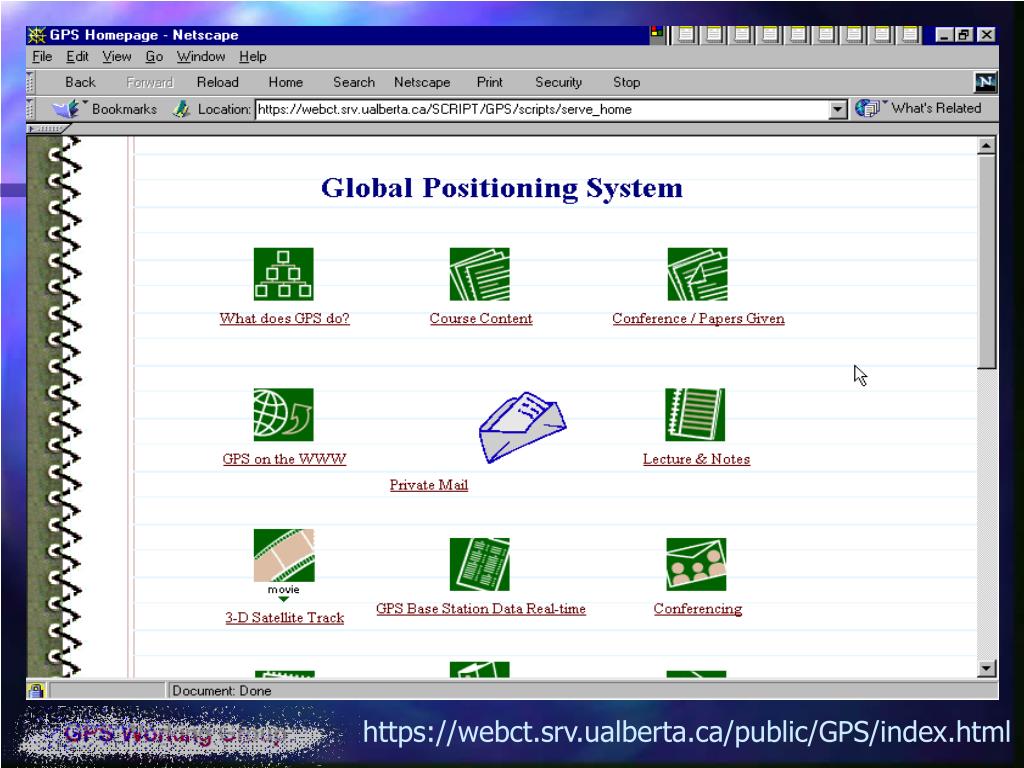Click the Netscape window title bar icon
The width and height of the screenshot is (1024, 768).
(x=37, y=35)
